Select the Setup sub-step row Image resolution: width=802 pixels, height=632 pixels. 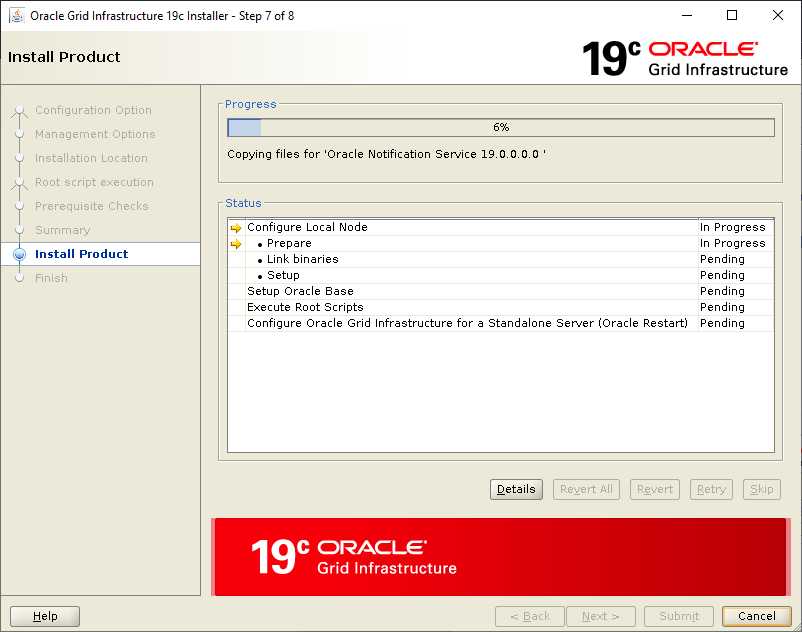[501, 275]
